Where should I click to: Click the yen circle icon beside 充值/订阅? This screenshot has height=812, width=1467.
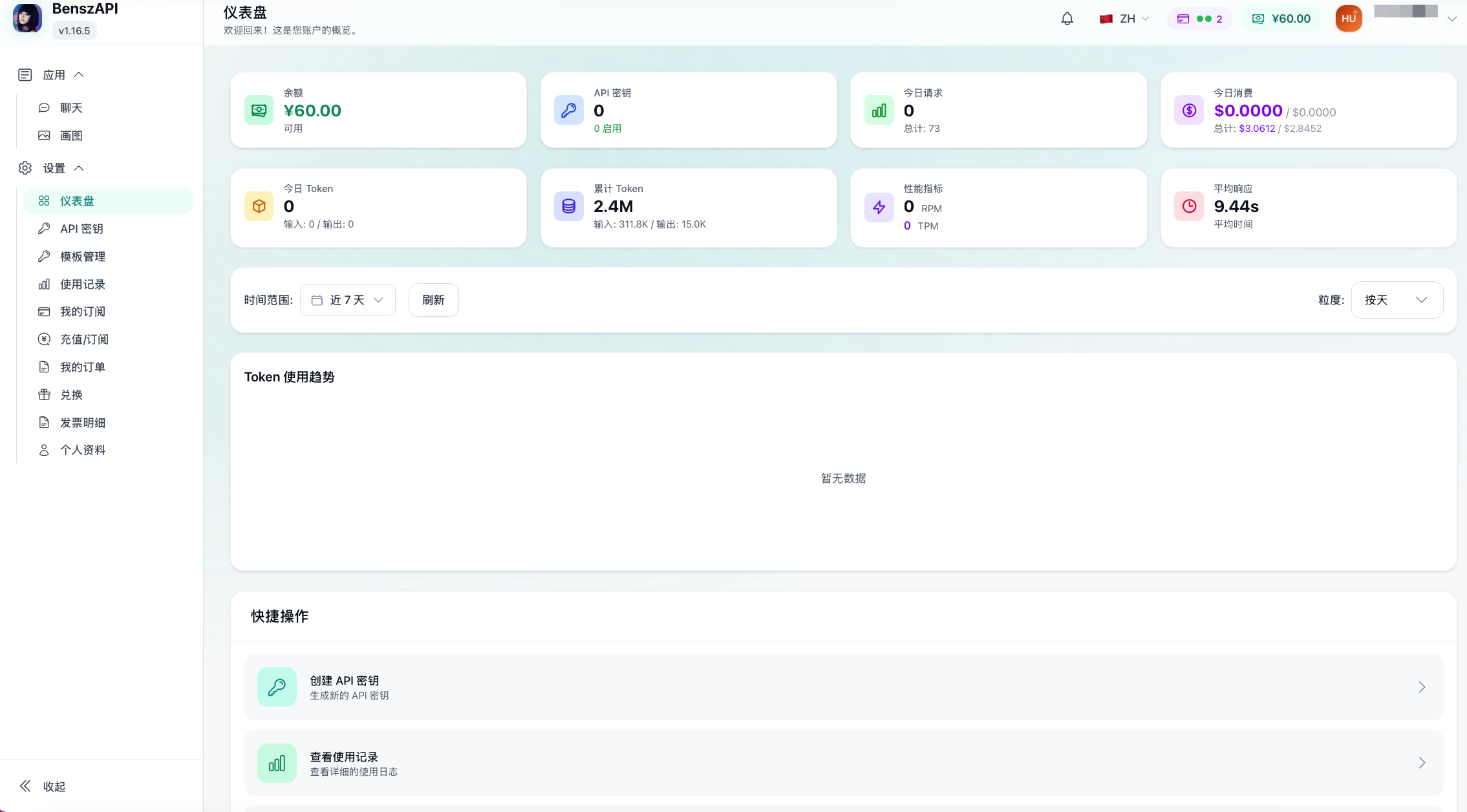click(x=44, y=339)
